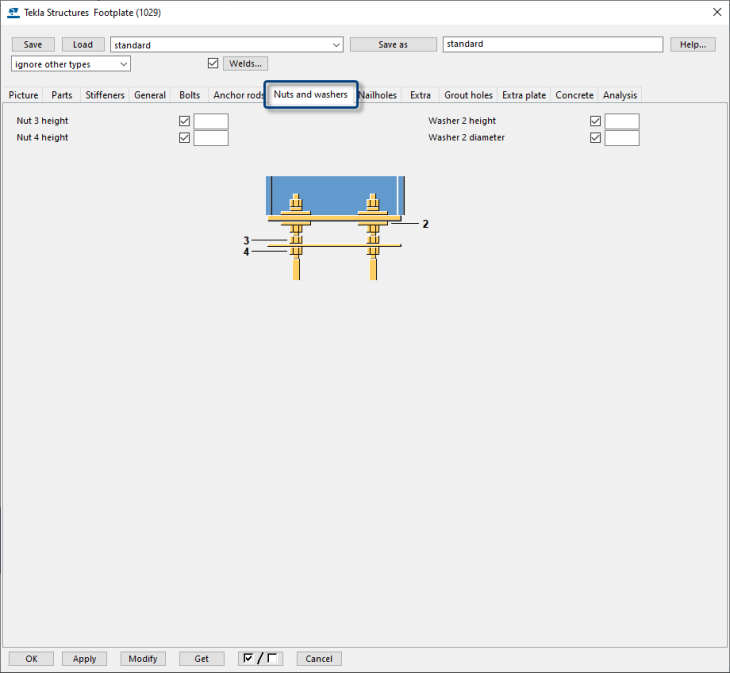
Task: Toggle the Nut 3 height checkbox
Action: [184, 121]
